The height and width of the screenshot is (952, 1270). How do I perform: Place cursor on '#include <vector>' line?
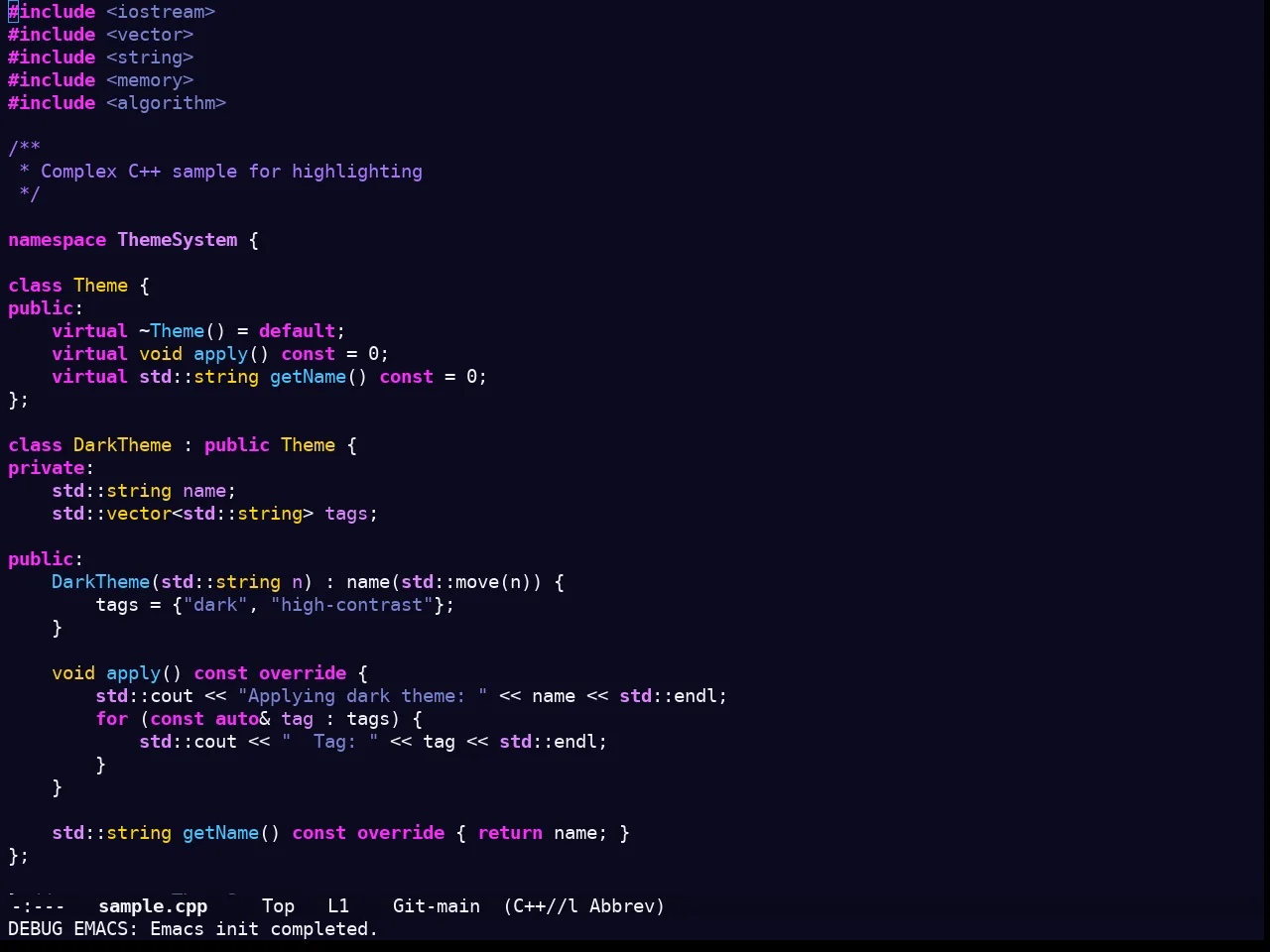[101, 35]
